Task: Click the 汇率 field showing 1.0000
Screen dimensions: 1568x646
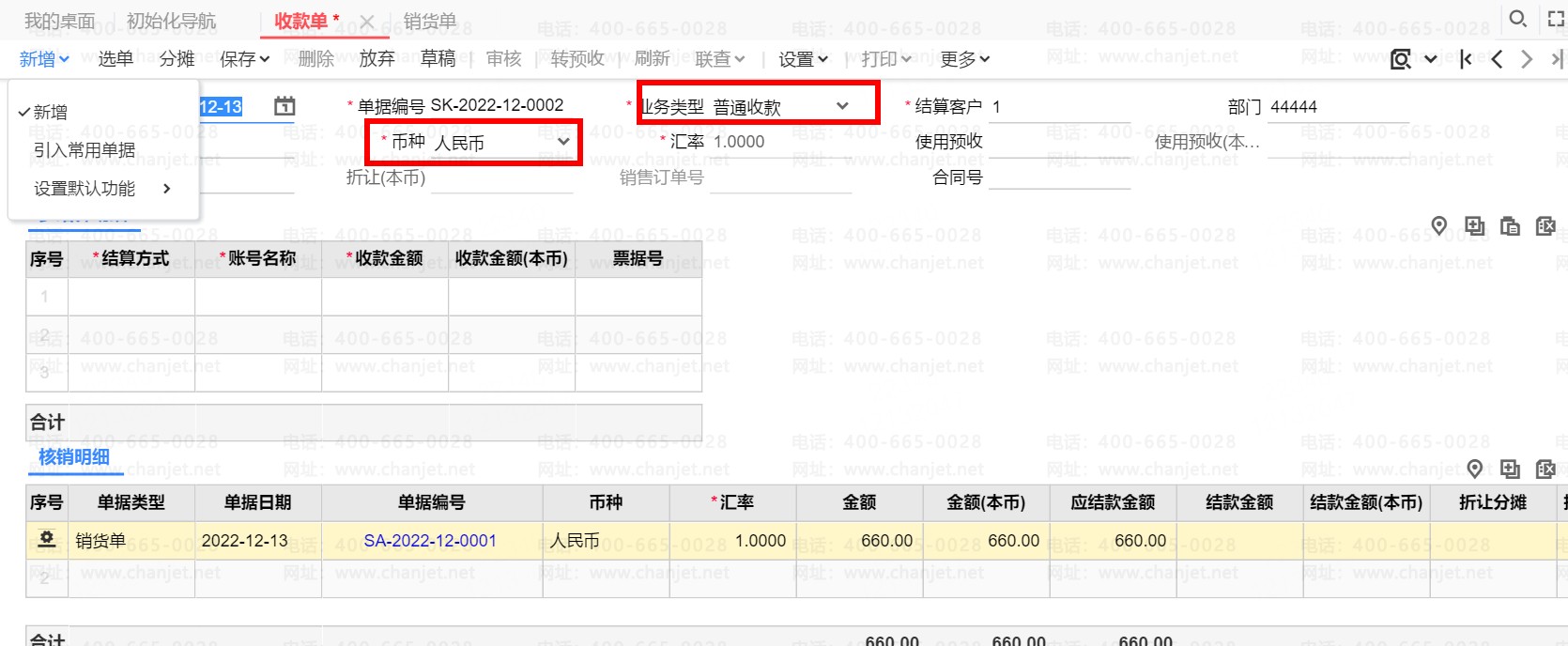Action: (x=781, y=142)
